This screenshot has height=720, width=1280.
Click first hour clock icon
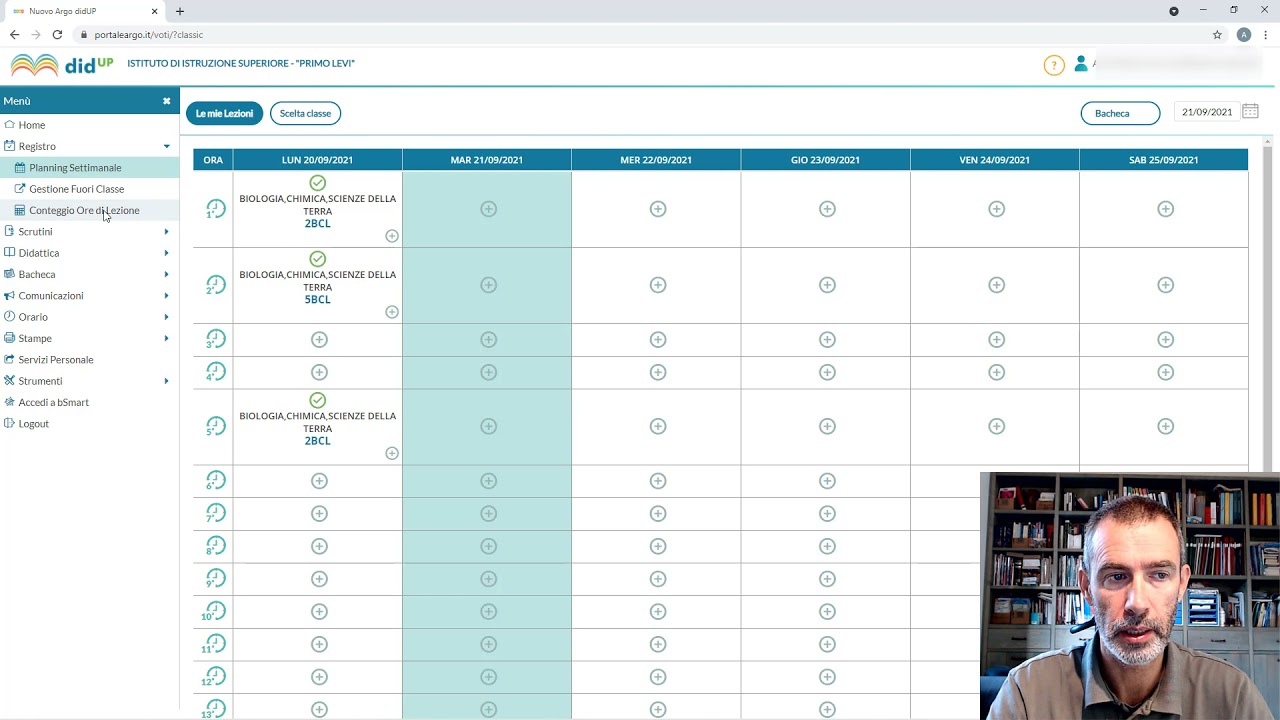215,209
